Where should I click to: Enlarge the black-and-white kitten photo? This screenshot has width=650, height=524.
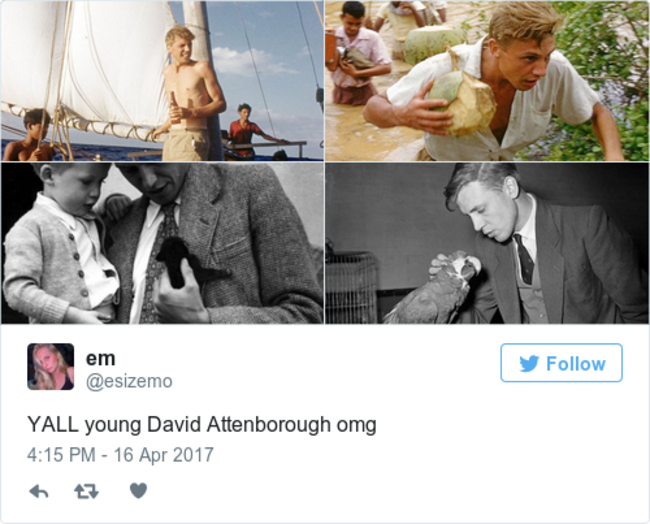pyautogui.click(x=162, y=243)
